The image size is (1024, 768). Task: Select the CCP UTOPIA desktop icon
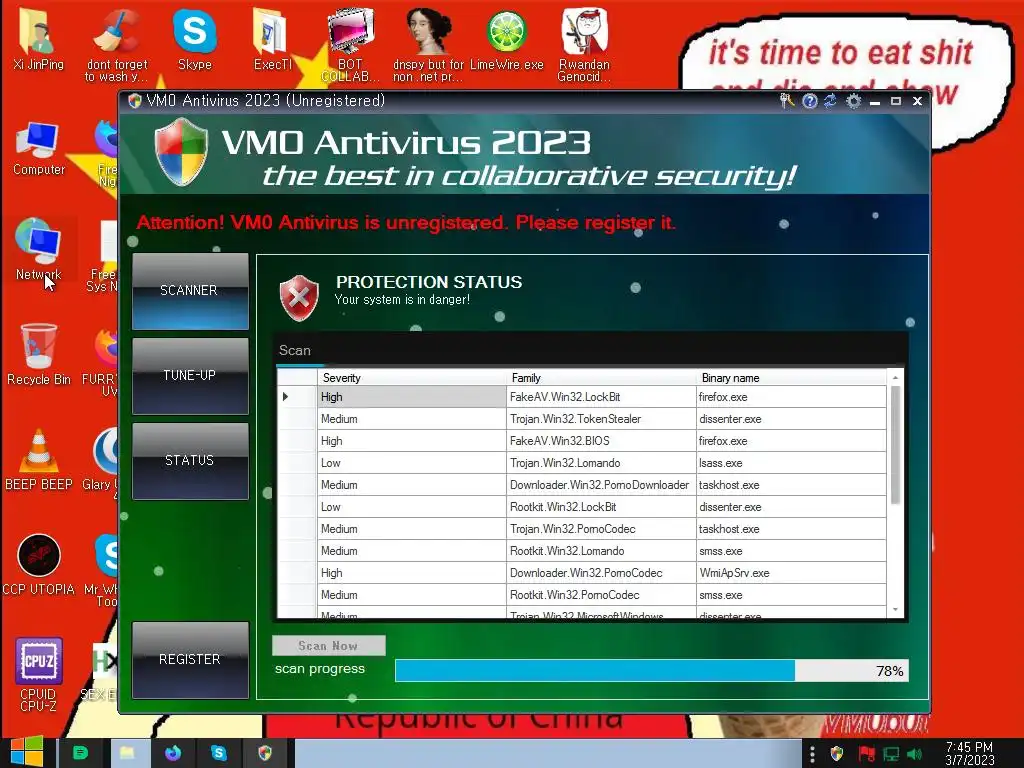click(x=39, y=565)
